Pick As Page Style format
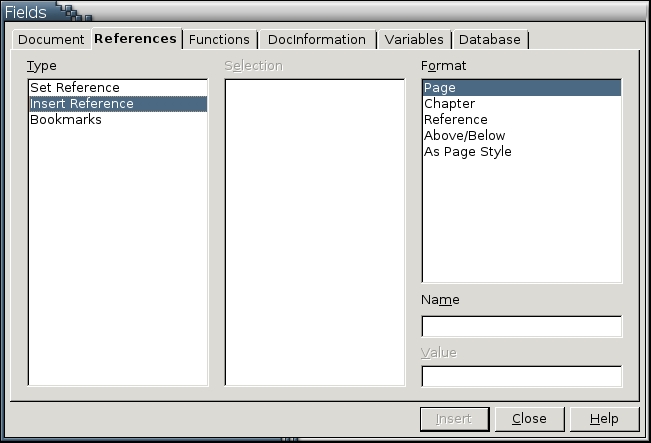651x443 pixels. pyautogui.click(x=468, y=152)
